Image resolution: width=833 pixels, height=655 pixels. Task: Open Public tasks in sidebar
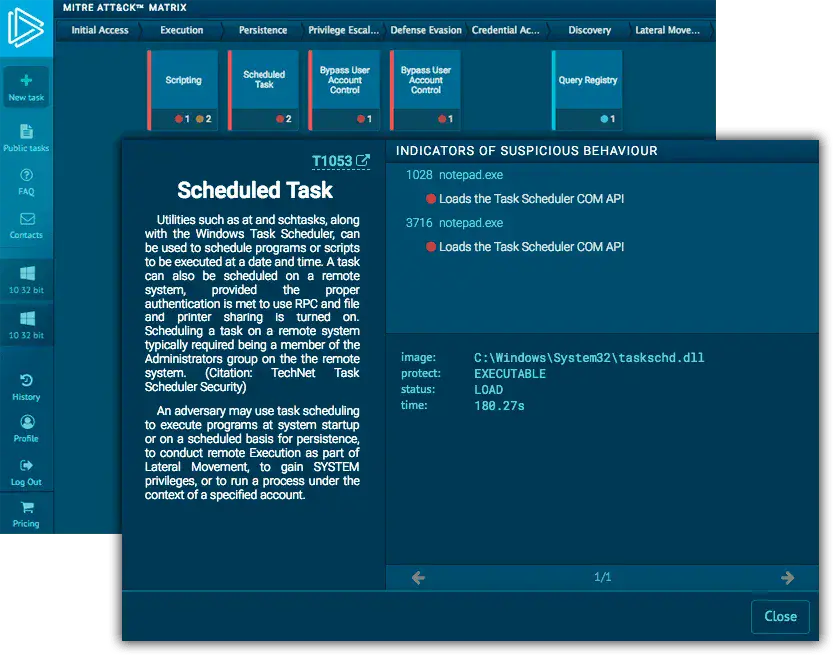coord(26,138)
